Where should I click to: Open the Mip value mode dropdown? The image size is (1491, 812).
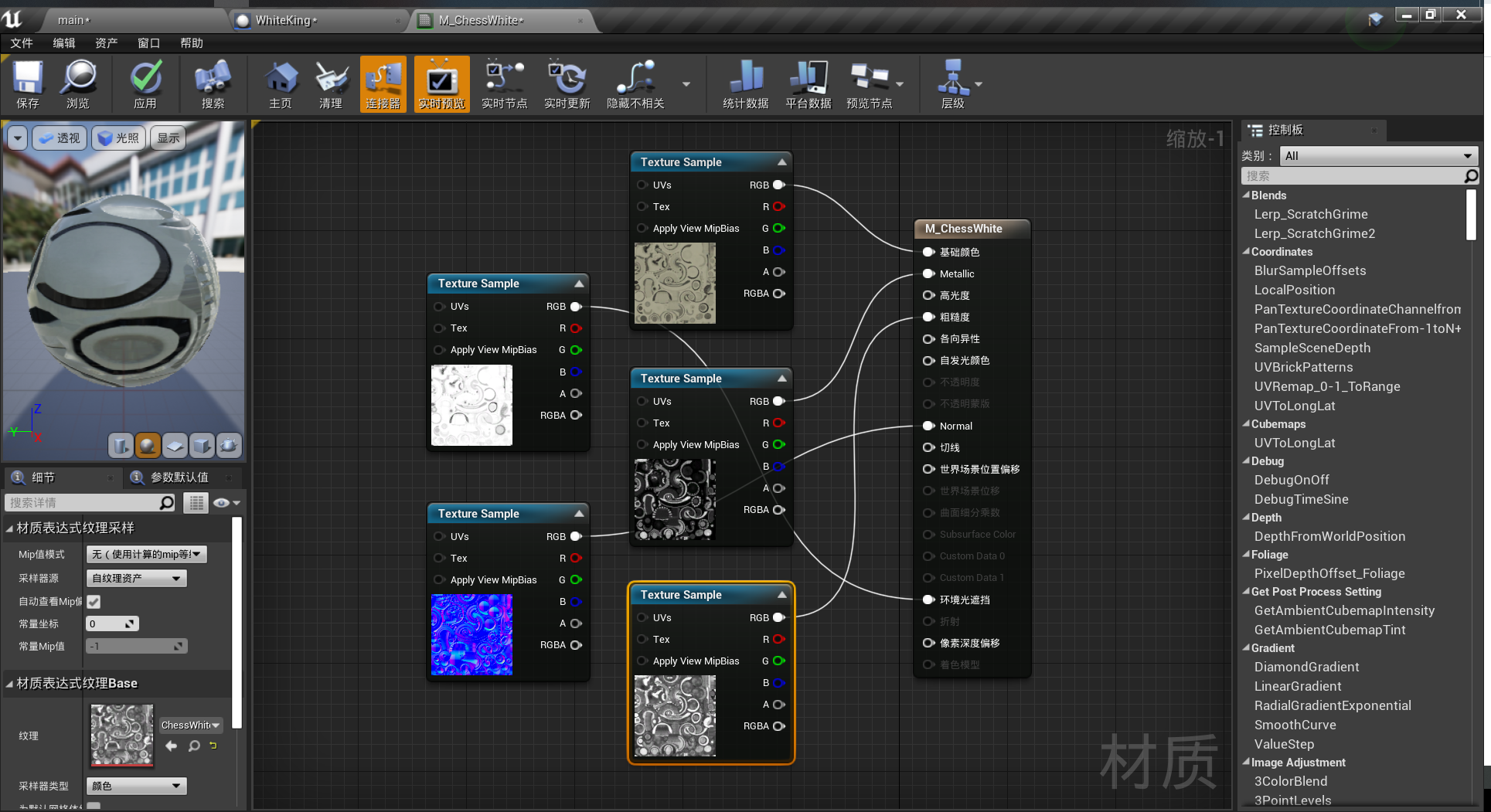(x=146, y=554)
